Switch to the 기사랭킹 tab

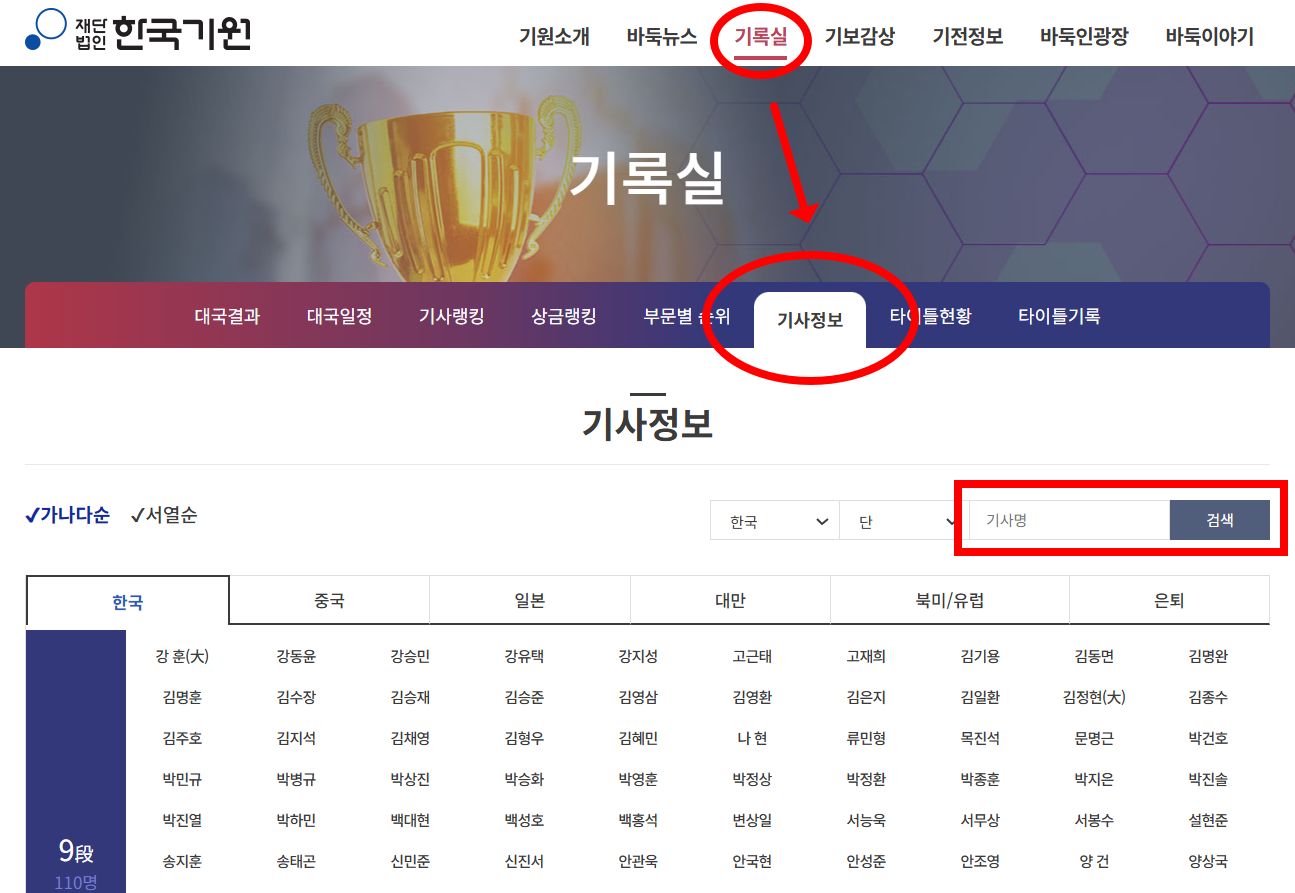pos(450,315)
